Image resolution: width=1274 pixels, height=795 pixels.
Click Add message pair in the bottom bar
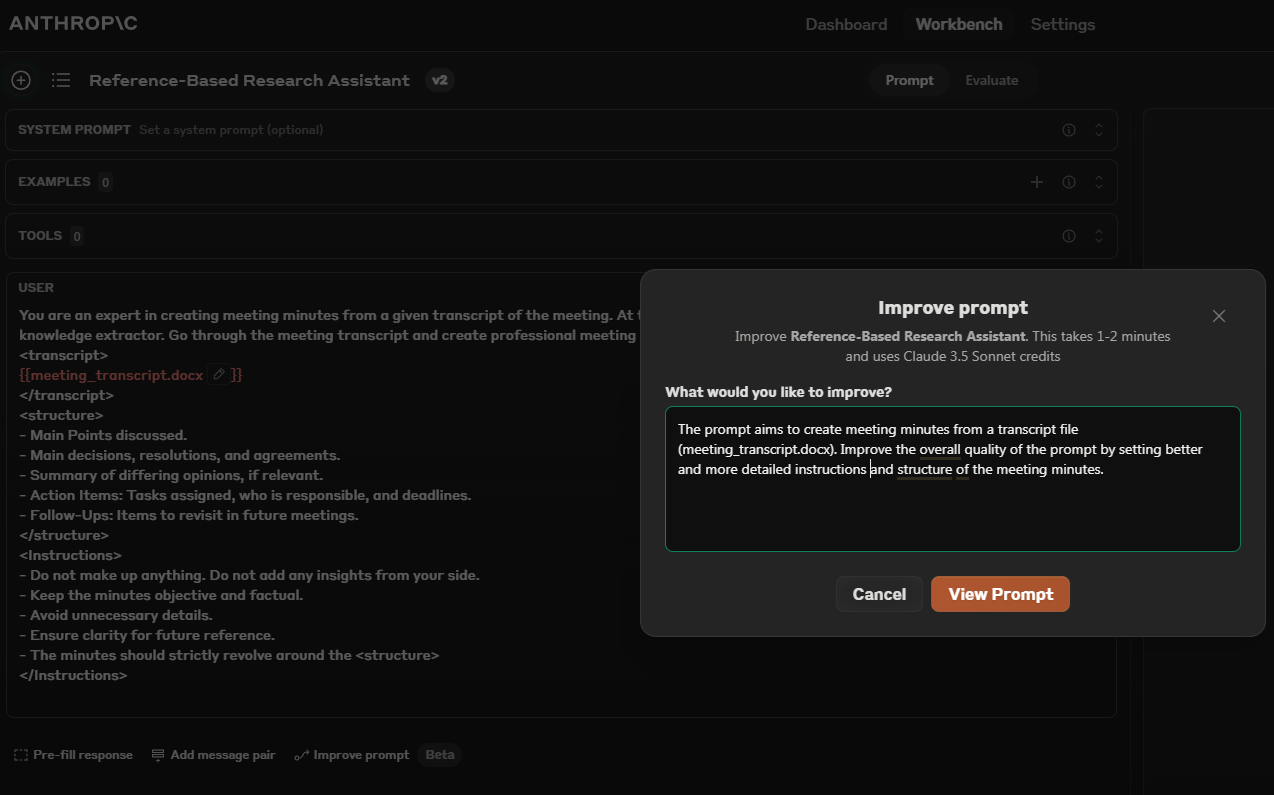point(213,754)
